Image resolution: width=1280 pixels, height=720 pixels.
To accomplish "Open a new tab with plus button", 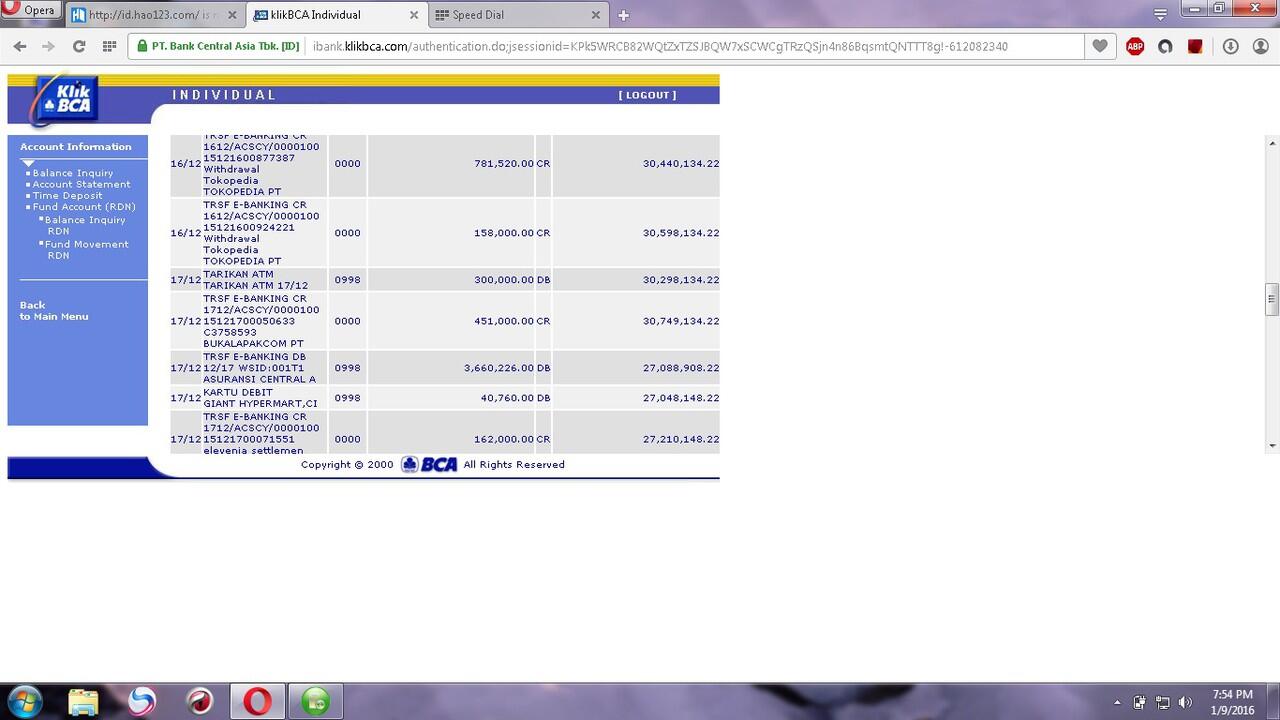I will click(x=623, y=15).
